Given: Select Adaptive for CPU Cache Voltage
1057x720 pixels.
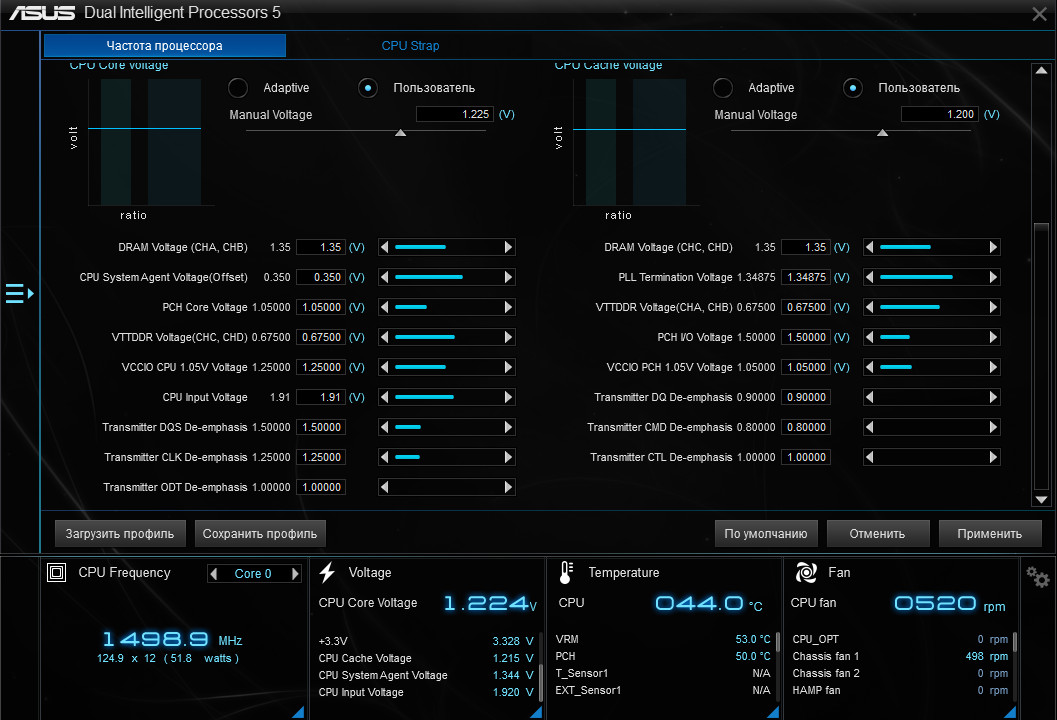Looking at the screenshot, I should (x=723, y=88).
